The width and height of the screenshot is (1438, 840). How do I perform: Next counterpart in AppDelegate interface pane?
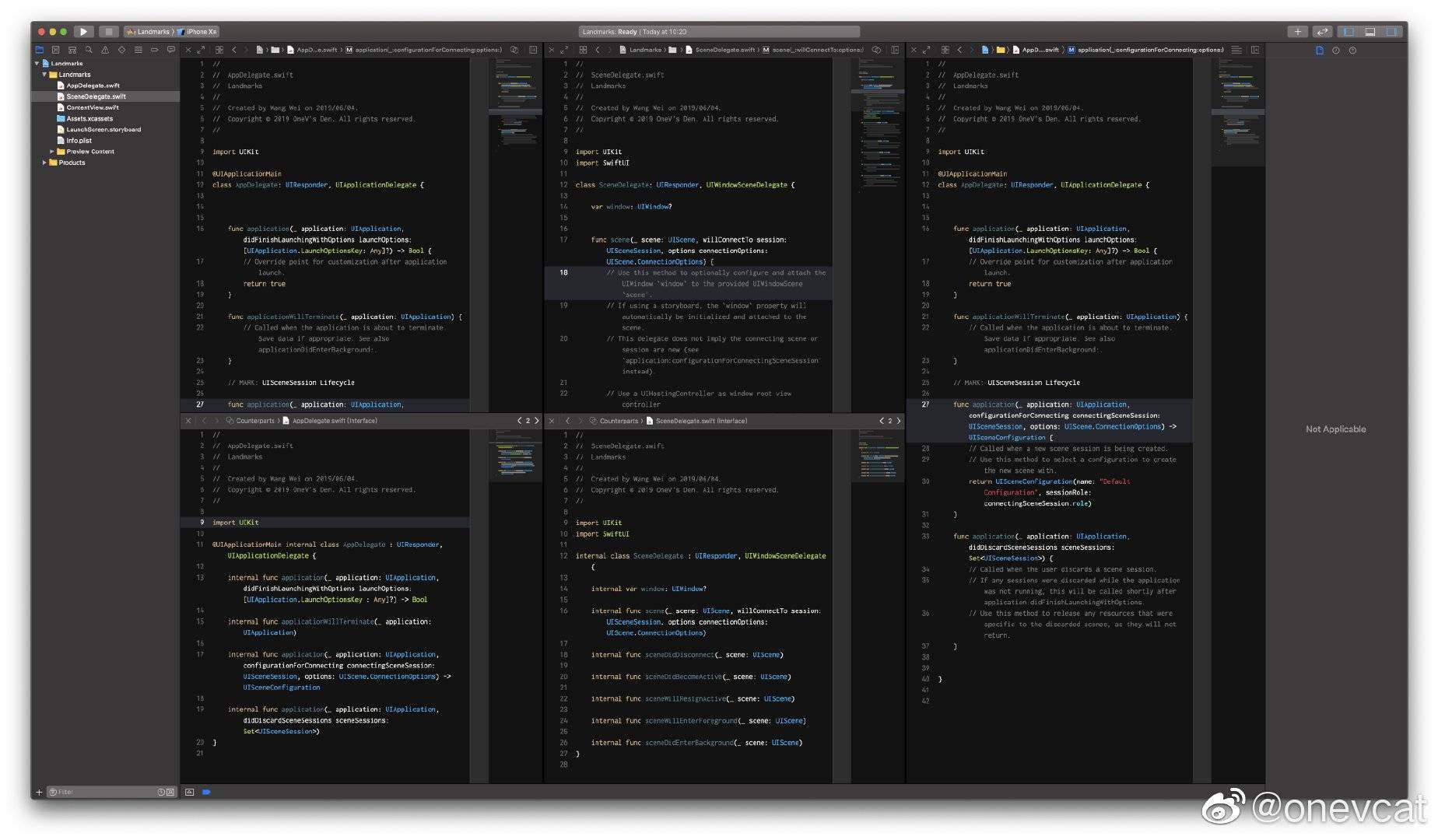coord(536,421)
